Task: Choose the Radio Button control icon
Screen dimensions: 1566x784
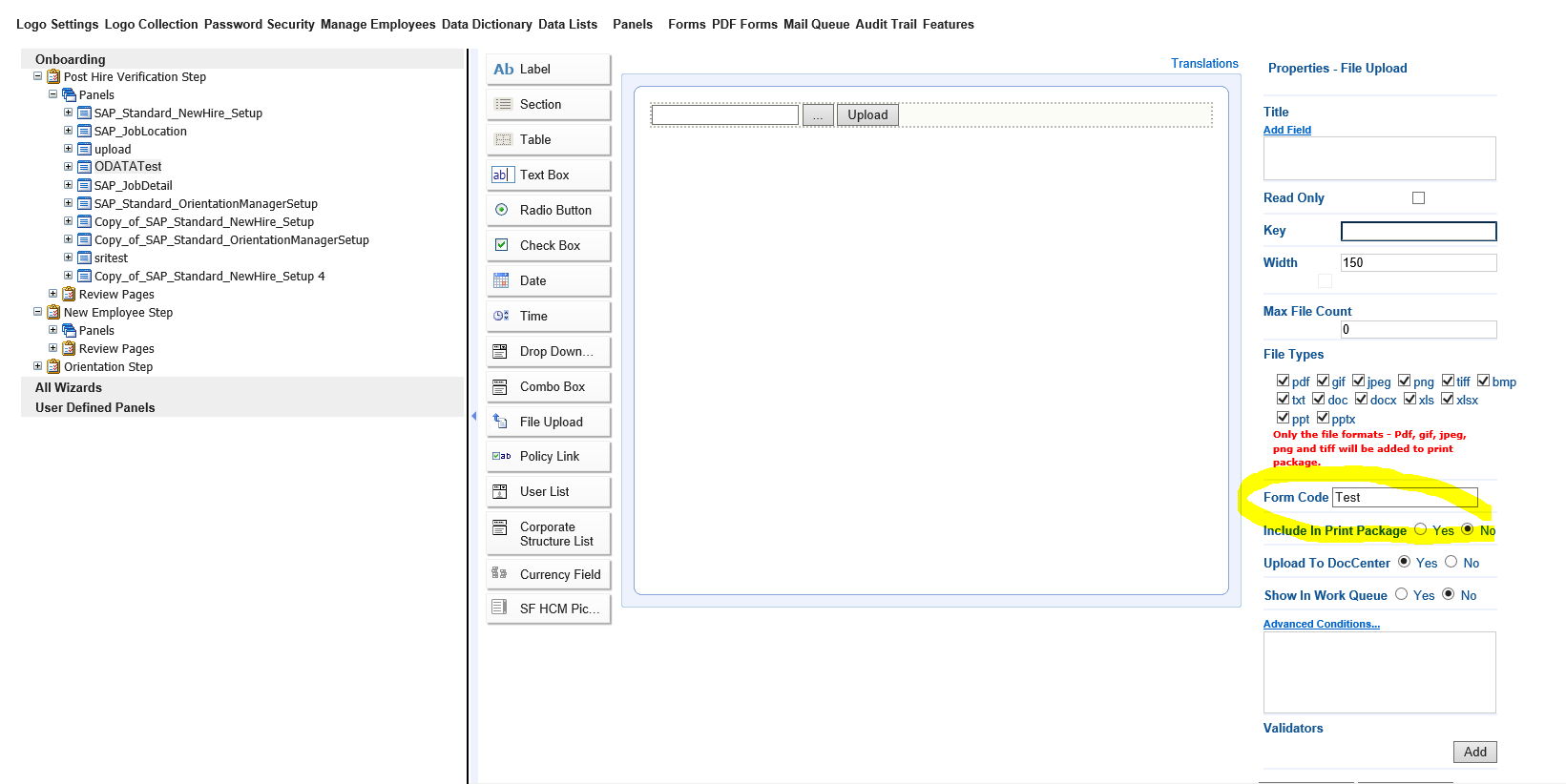Action: pos(501,210)
